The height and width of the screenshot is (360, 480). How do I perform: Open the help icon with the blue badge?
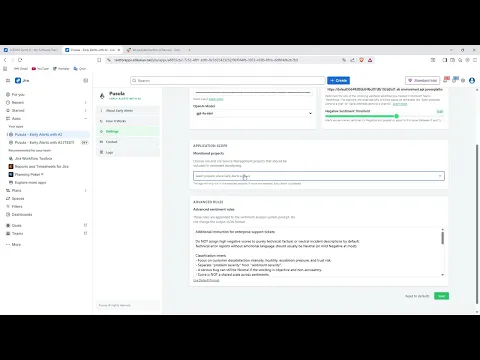coord(455,80)
